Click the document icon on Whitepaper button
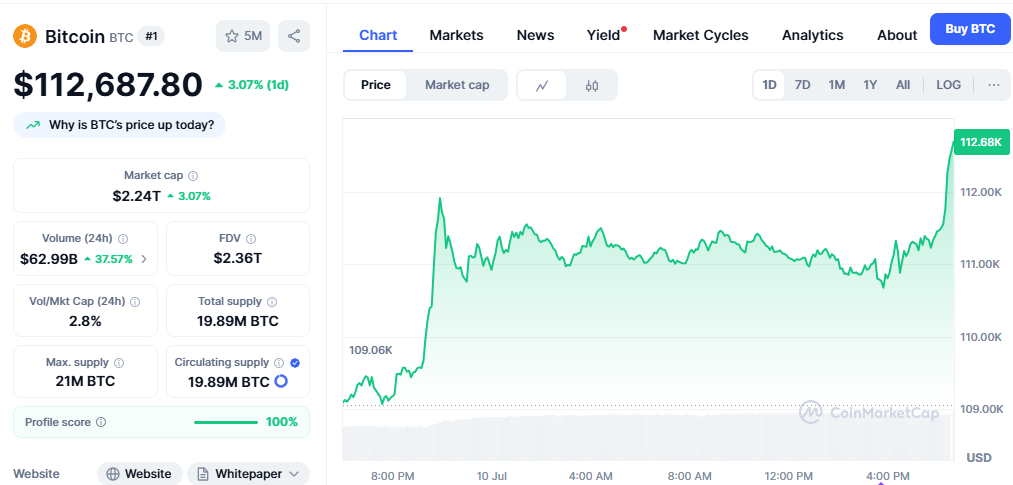This screenshot has width=1013, height=485. click(203, 474)
